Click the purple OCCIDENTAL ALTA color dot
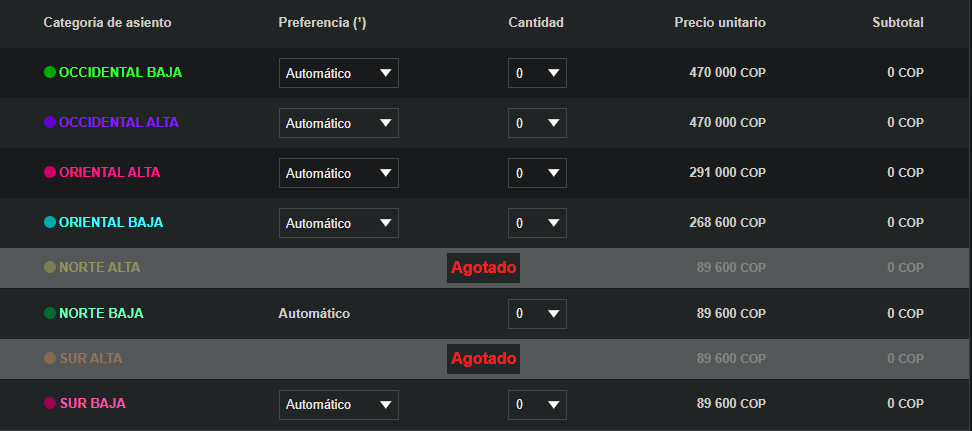 pos(50,123)
